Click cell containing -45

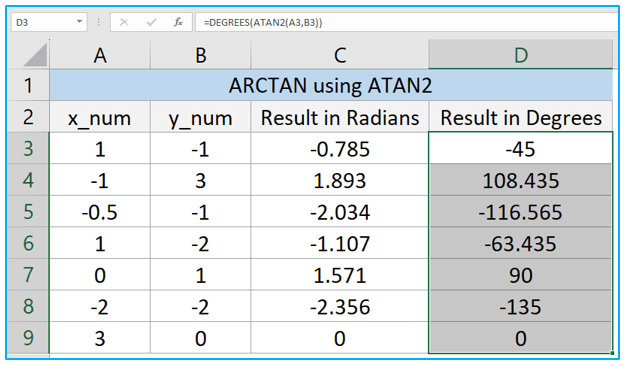pyautogui.click(x=521, y=148)
